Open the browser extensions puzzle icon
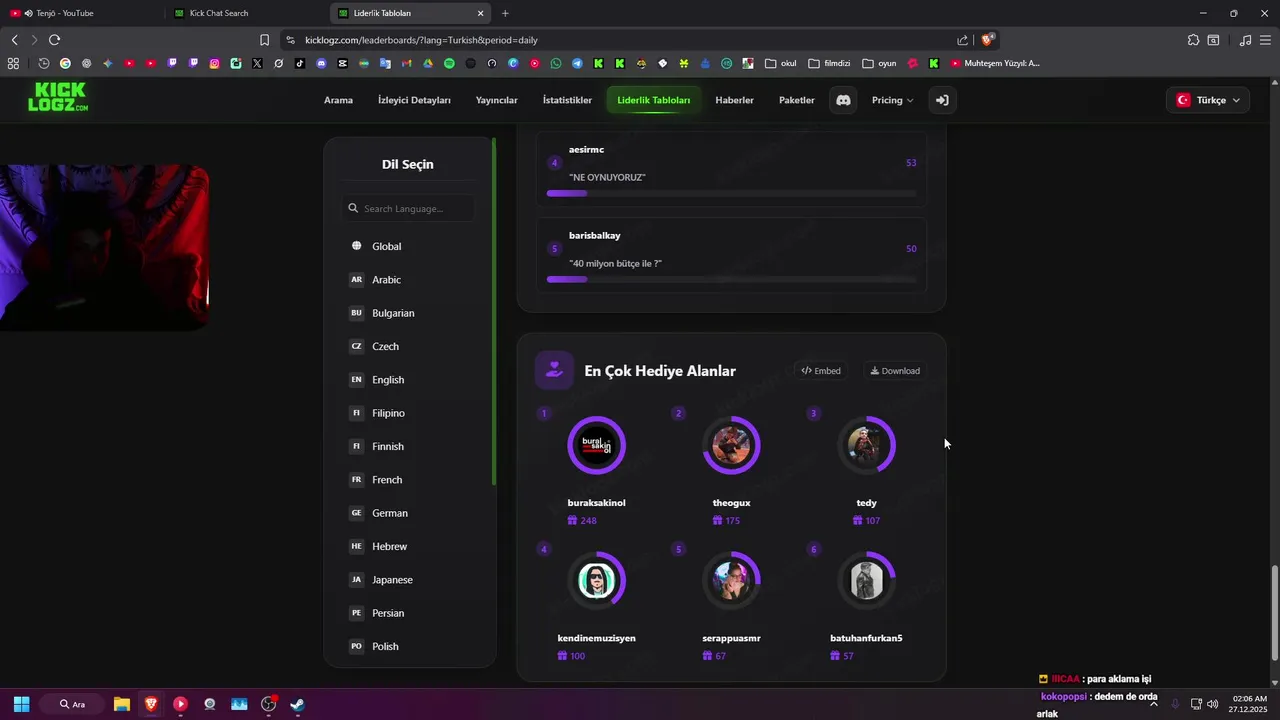 coord(1193,40)
